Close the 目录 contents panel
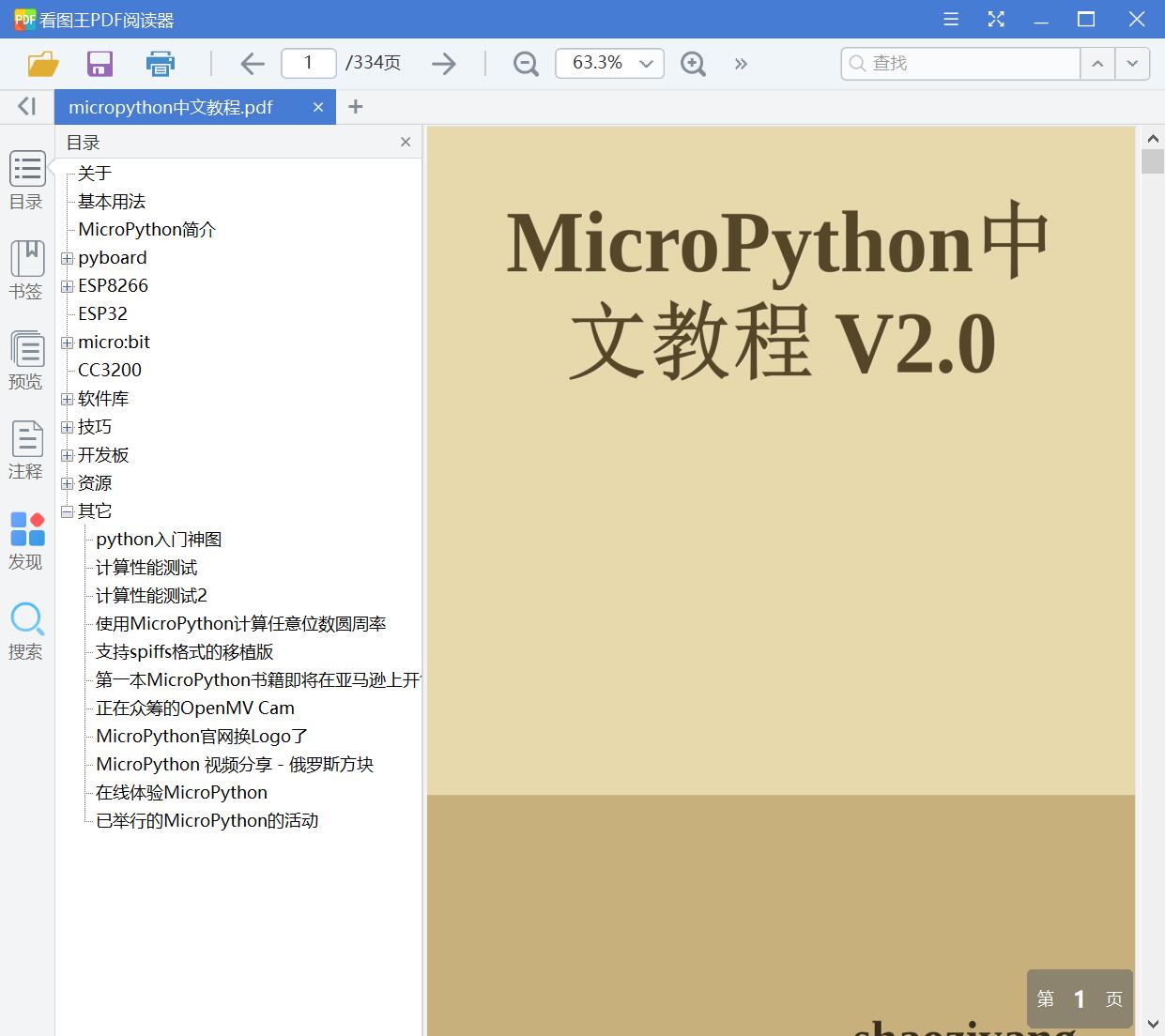Viewport: 1165px width, 1036px height. 405,142
